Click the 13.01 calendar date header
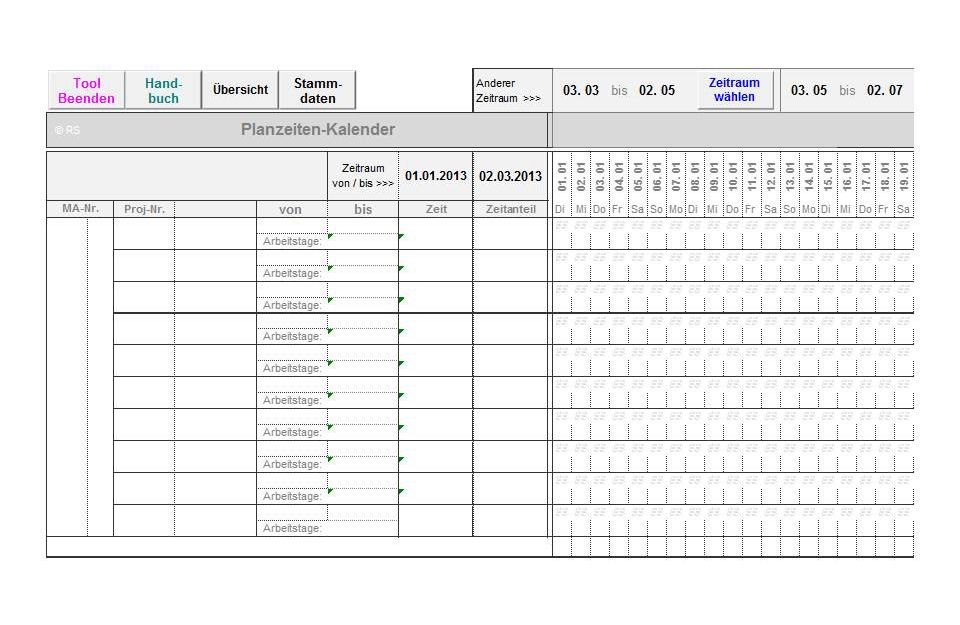Image resolution: width=960 pixels, height=625 pixels. click(790, 176)
